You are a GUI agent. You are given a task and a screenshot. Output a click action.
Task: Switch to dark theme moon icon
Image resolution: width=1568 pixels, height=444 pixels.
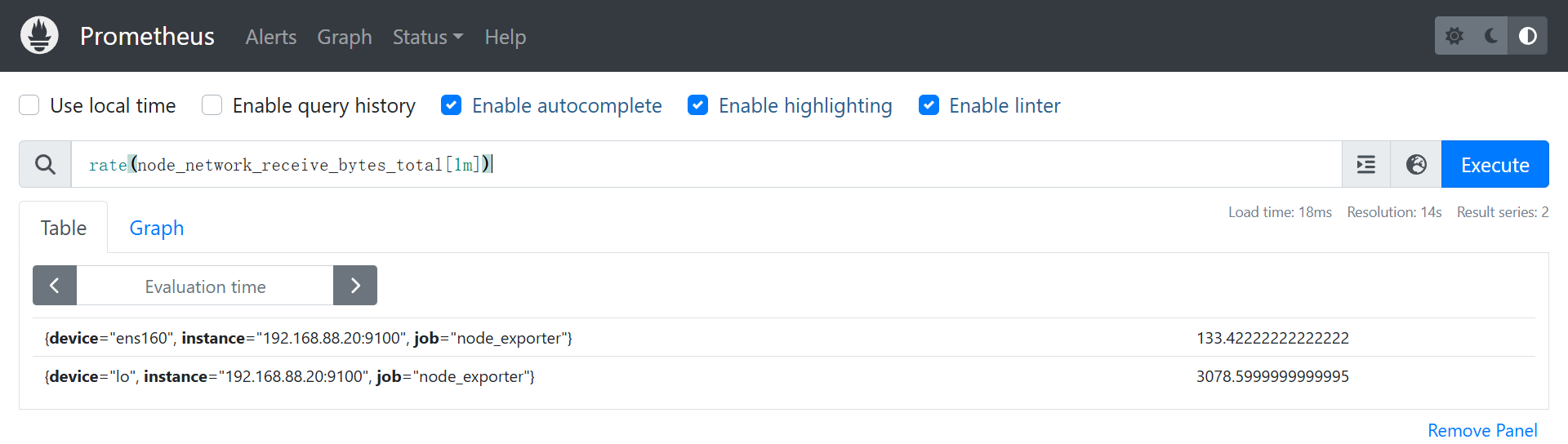1491,36
